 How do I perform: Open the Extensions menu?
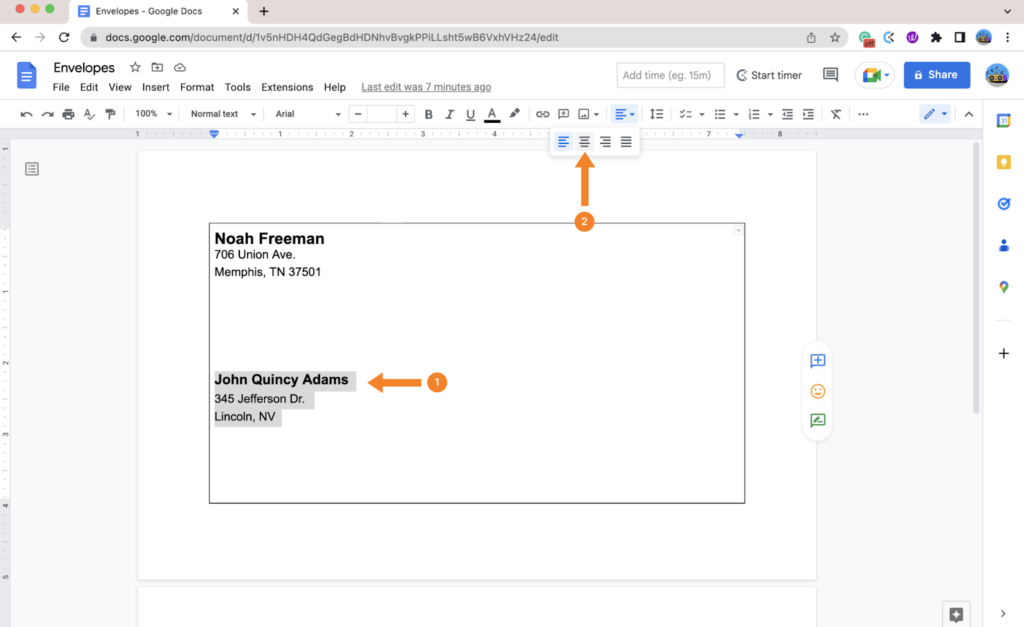click(287, 88)
